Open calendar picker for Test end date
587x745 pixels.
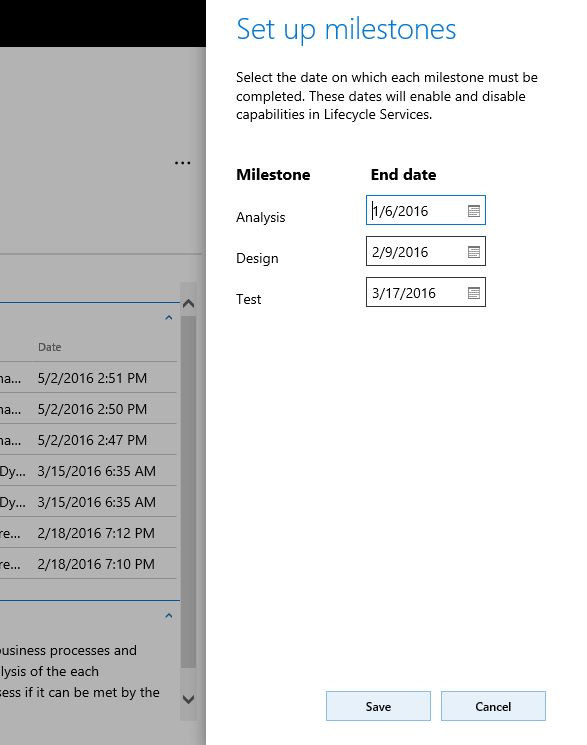click(473, 293)
